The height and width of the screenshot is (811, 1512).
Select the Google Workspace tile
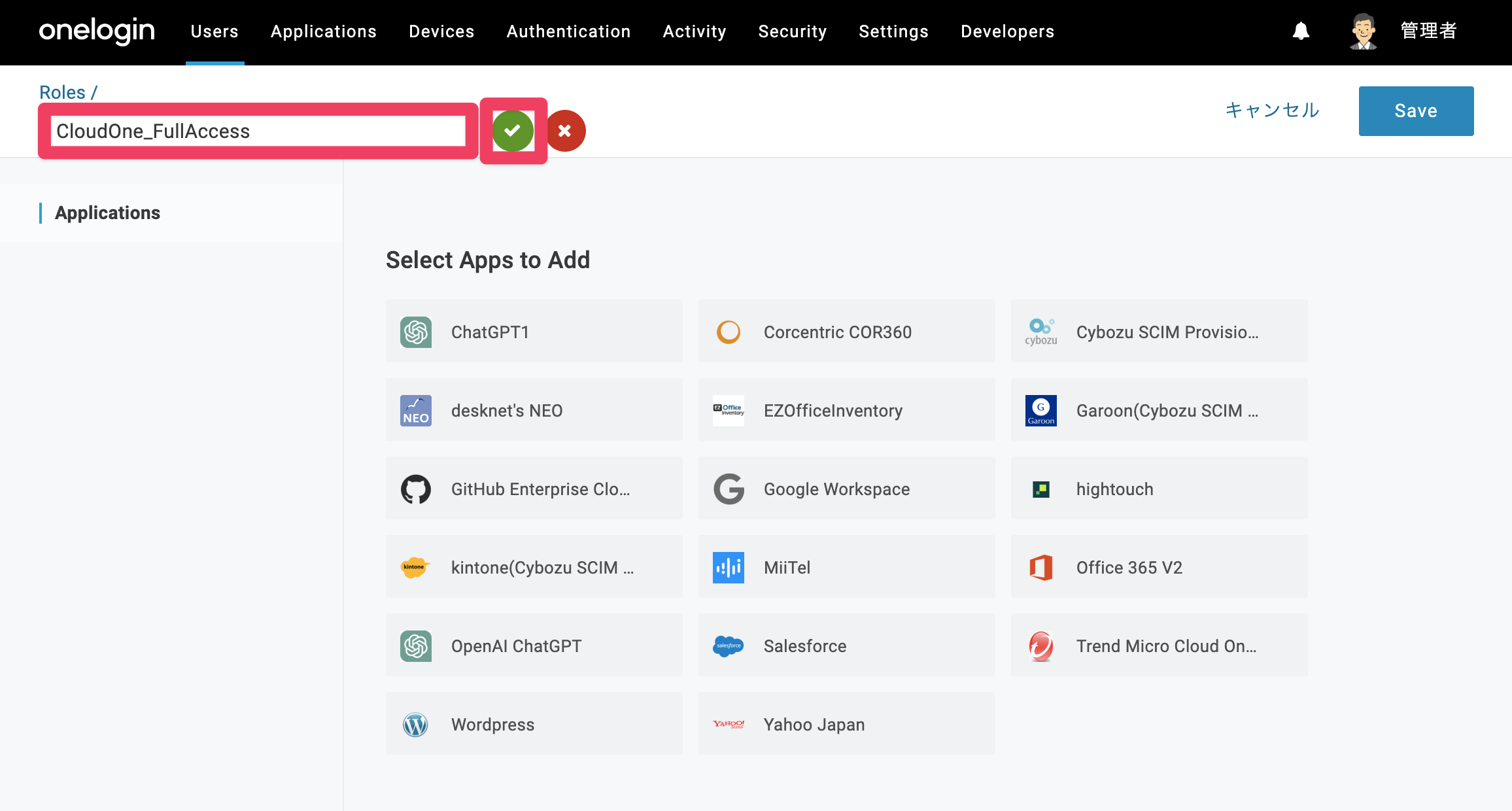pyautogui.click(x=847, y=489)
